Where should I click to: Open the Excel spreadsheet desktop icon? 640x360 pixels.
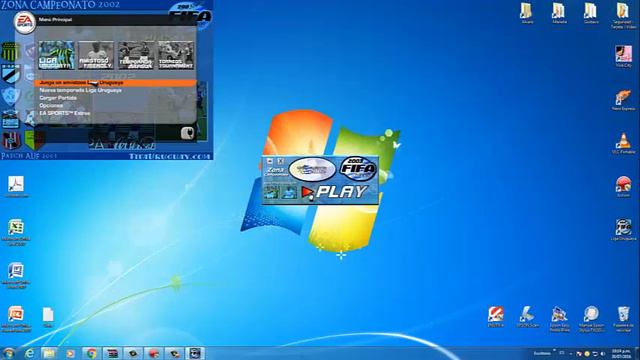coord(16,232)
